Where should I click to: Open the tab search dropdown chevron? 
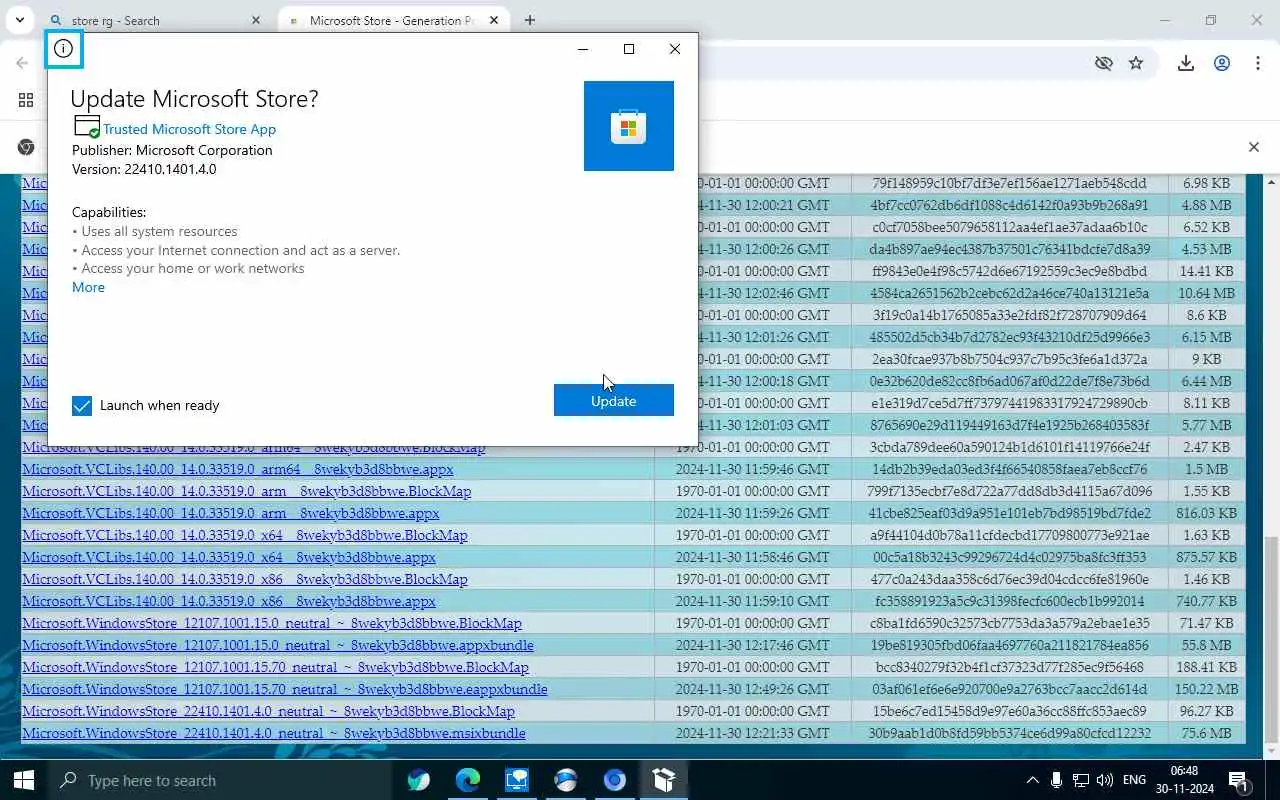(19, 20)
